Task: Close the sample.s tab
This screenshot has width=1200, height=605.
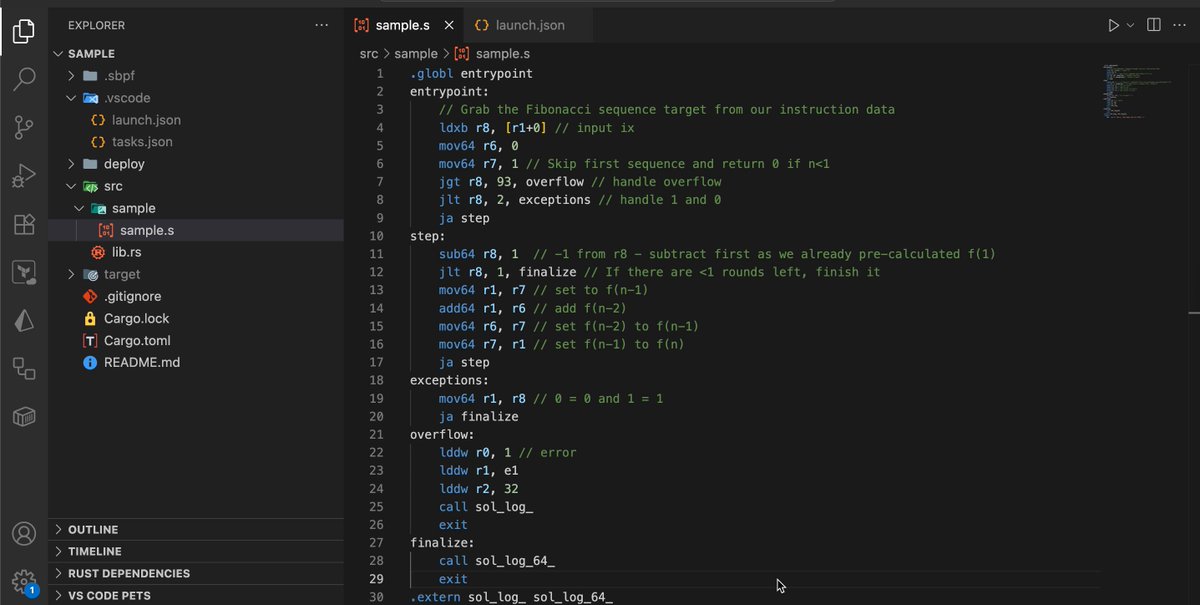Action: 449,25
